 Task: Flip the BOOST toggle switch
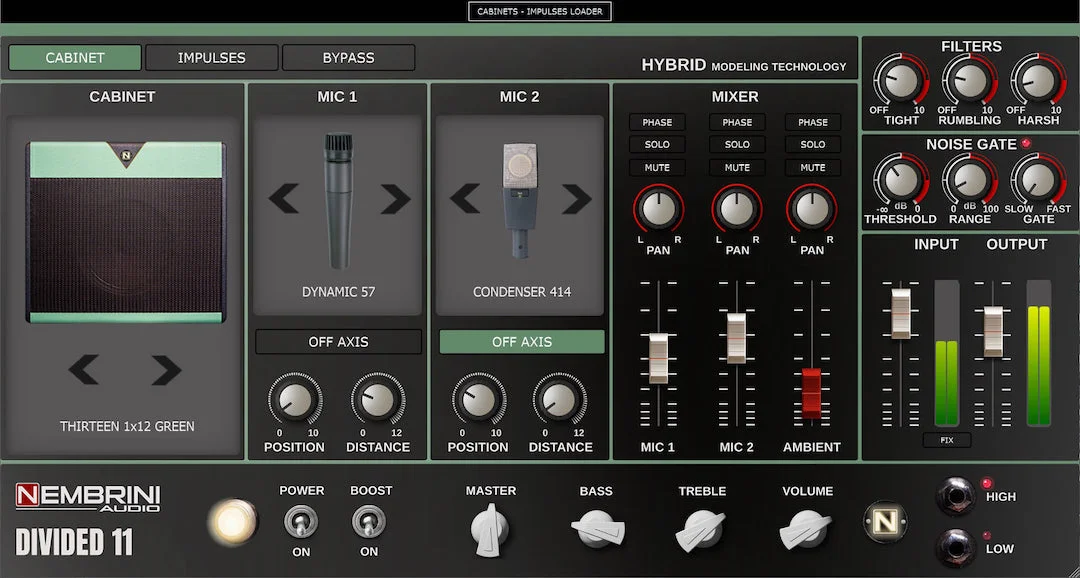369,522
